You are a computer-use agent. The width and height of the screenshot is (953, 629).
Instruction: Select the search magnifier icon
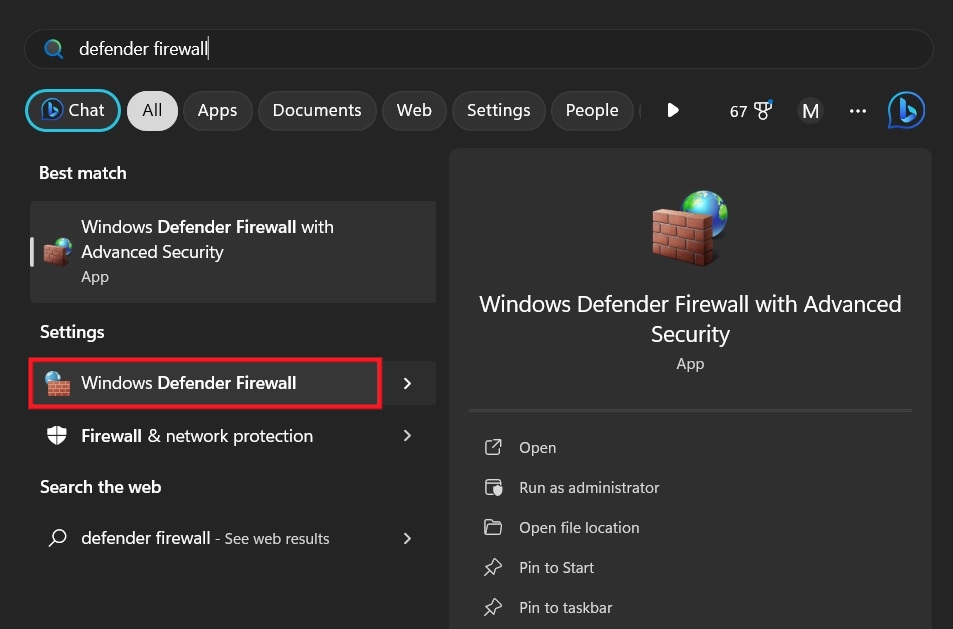pyautogui.click(x=54, y=47)
